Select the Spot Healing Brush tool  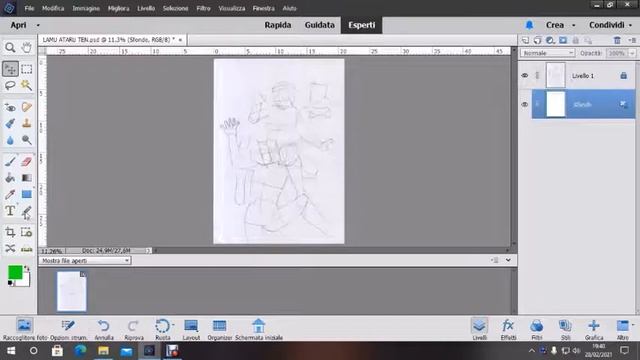coord(27,107)
